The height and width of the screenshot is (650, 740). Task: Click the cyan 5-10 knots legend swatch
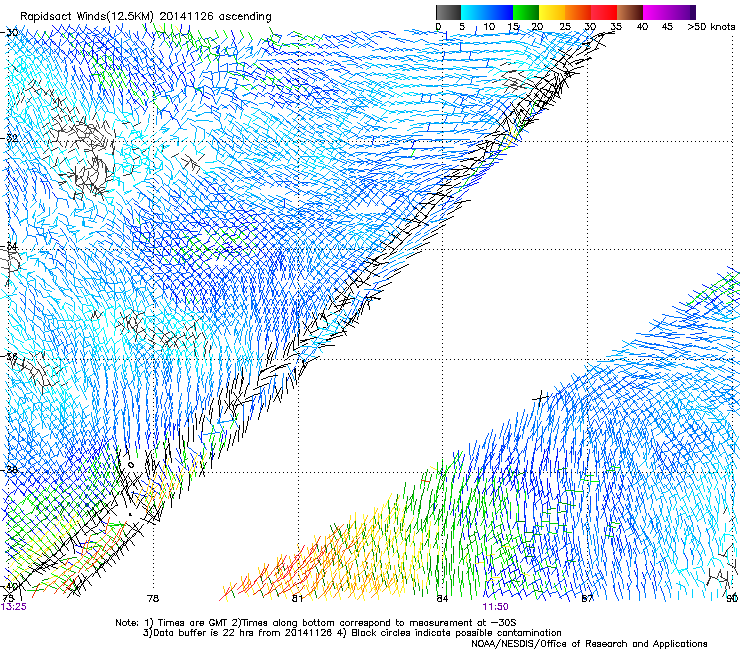click(x=474, y=12)
